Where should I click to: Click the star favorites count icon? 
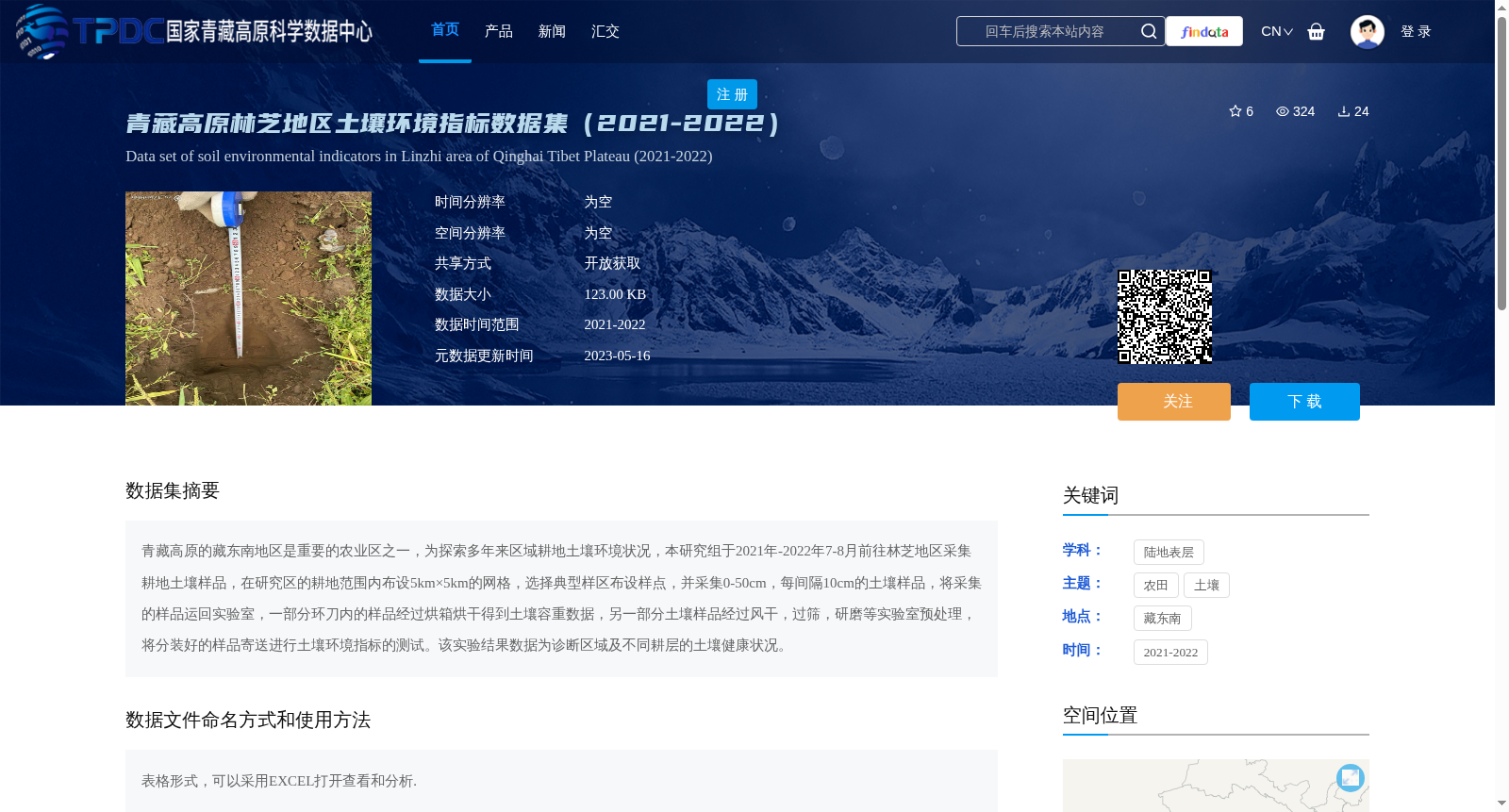coord(1235,111)
